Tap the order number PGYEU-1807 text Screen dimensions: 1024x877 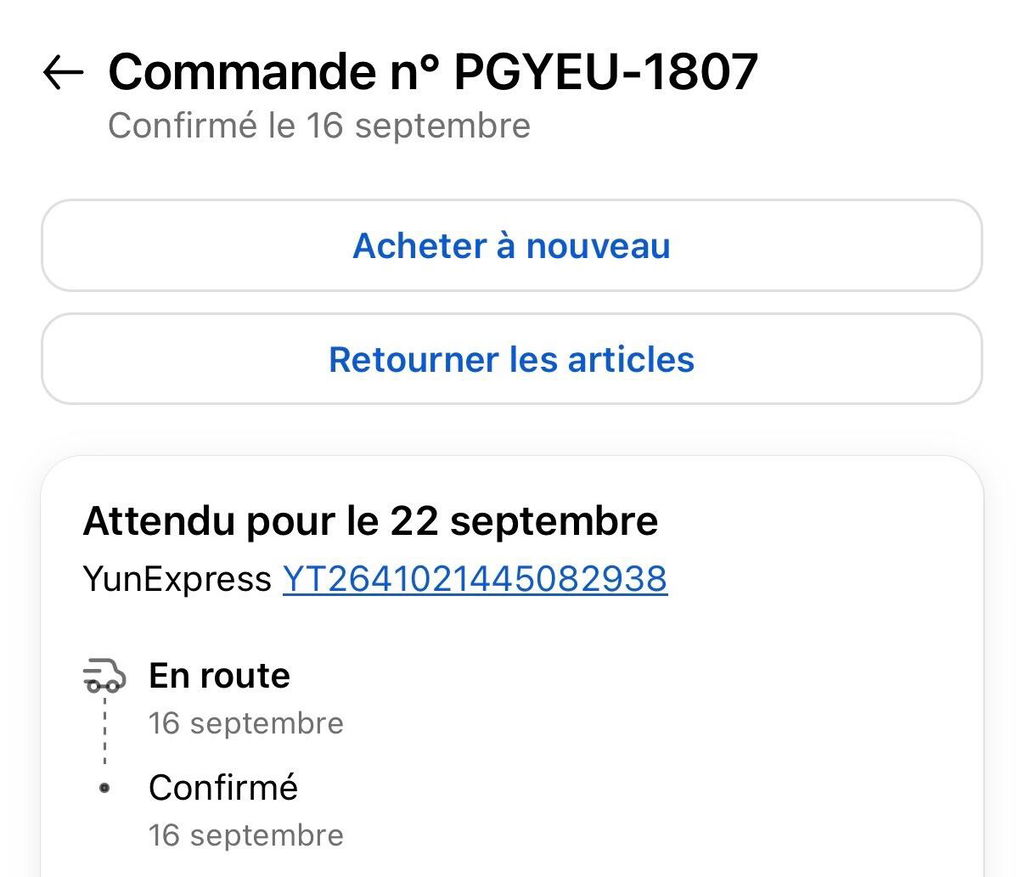pyautogui.click(x=606, y=71)
